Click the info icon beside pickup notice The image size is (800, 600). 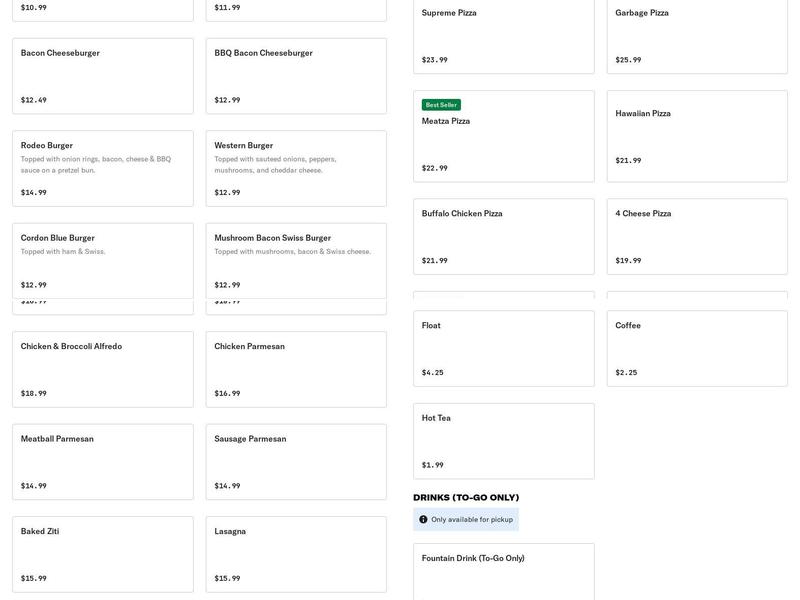coord(423,520)
